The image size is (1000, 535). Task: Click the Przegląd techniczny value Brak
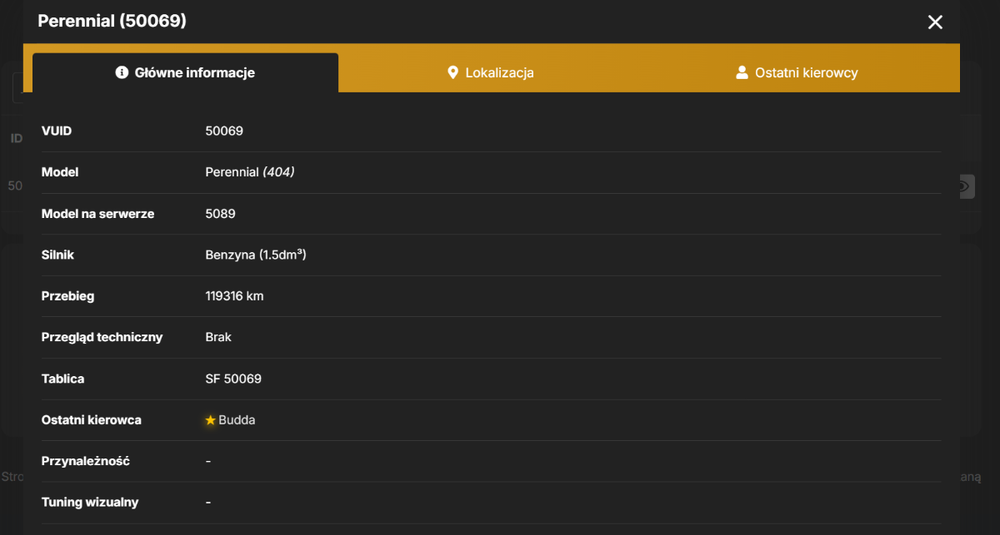coord(218,337)
